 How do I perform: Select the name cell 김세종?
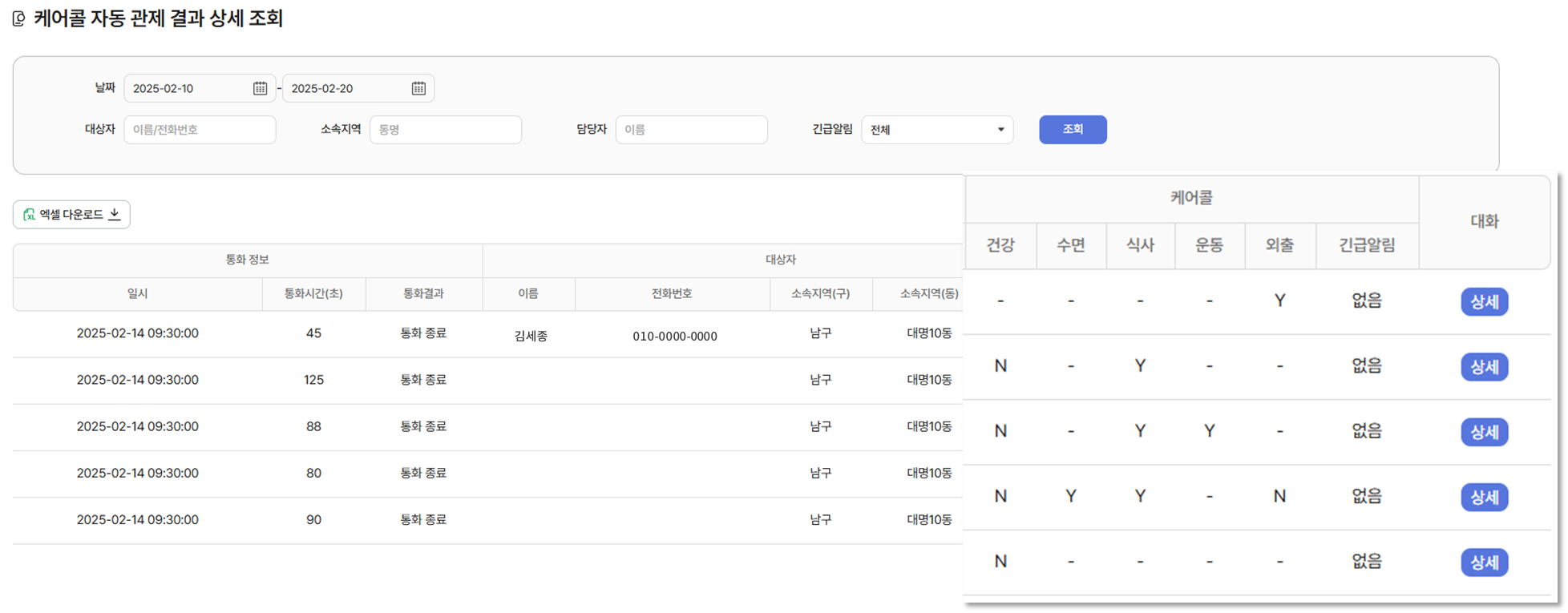[531, 337]
